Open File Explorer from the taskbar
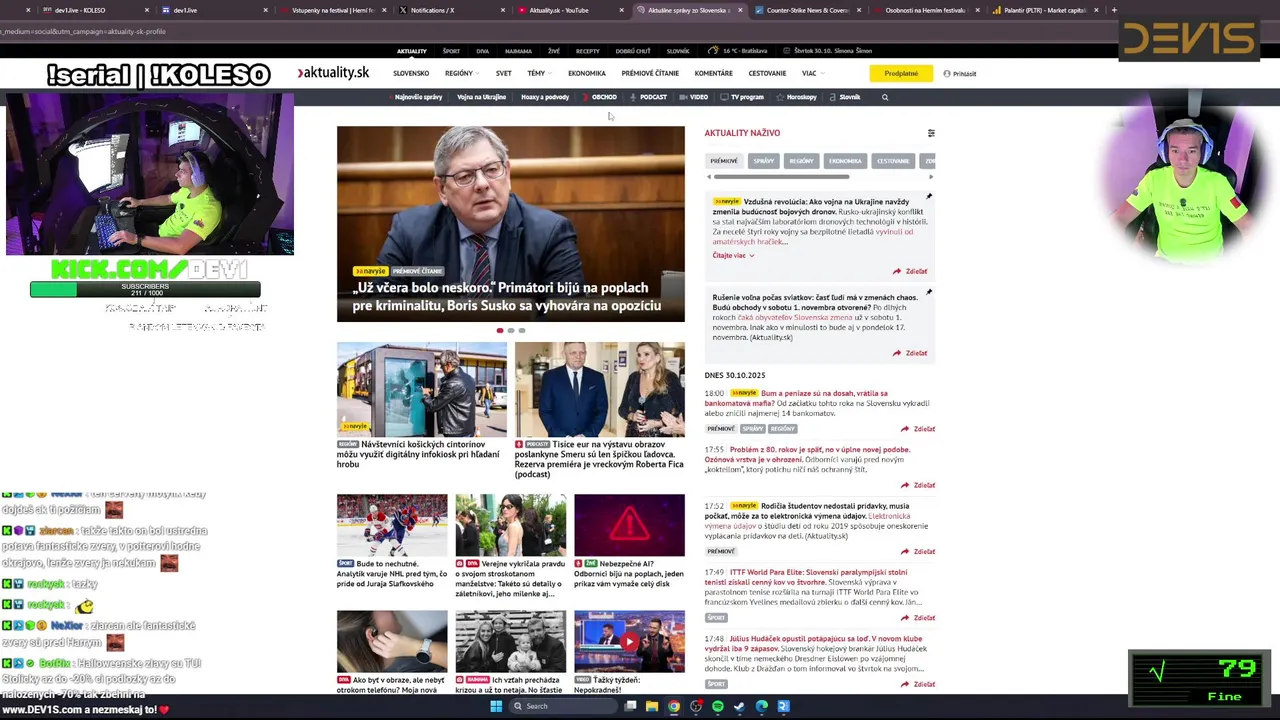Screen dimensions: 1280x720 652,706
